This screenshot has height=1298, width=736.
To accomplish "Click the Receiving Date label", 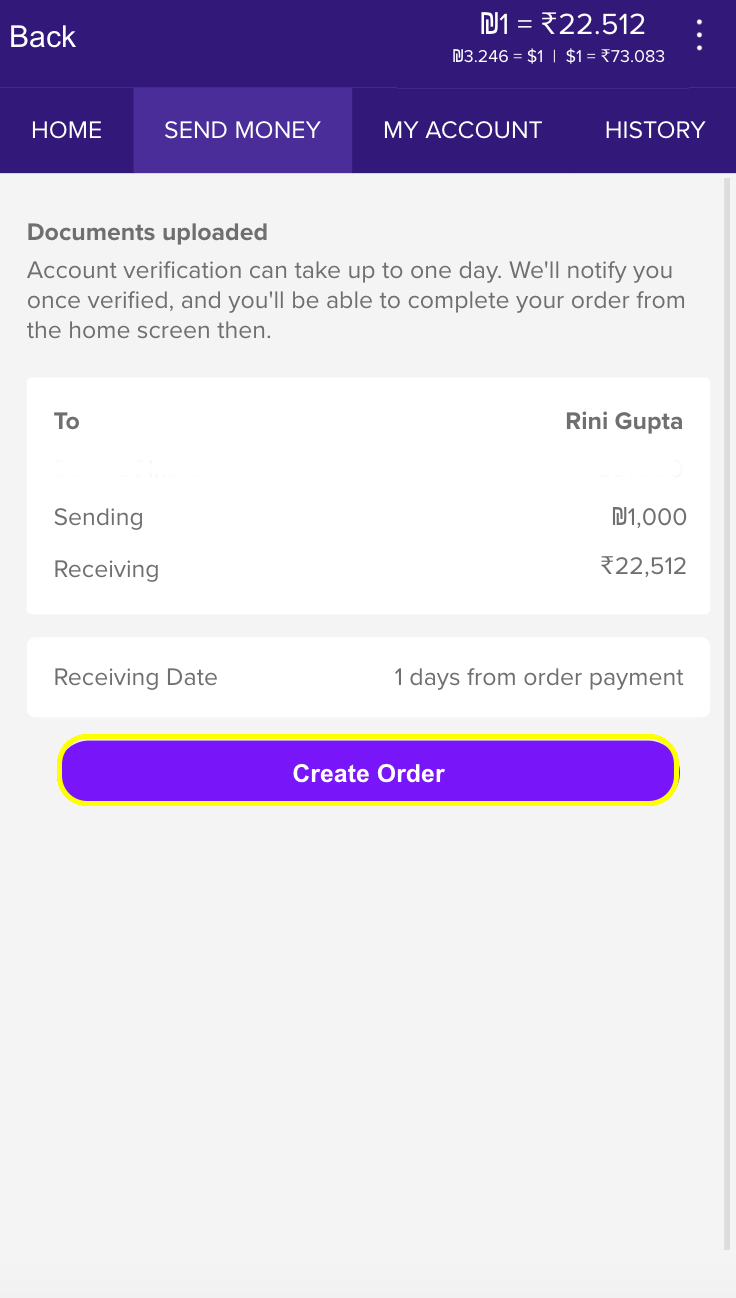I will [x=135, y=677].
